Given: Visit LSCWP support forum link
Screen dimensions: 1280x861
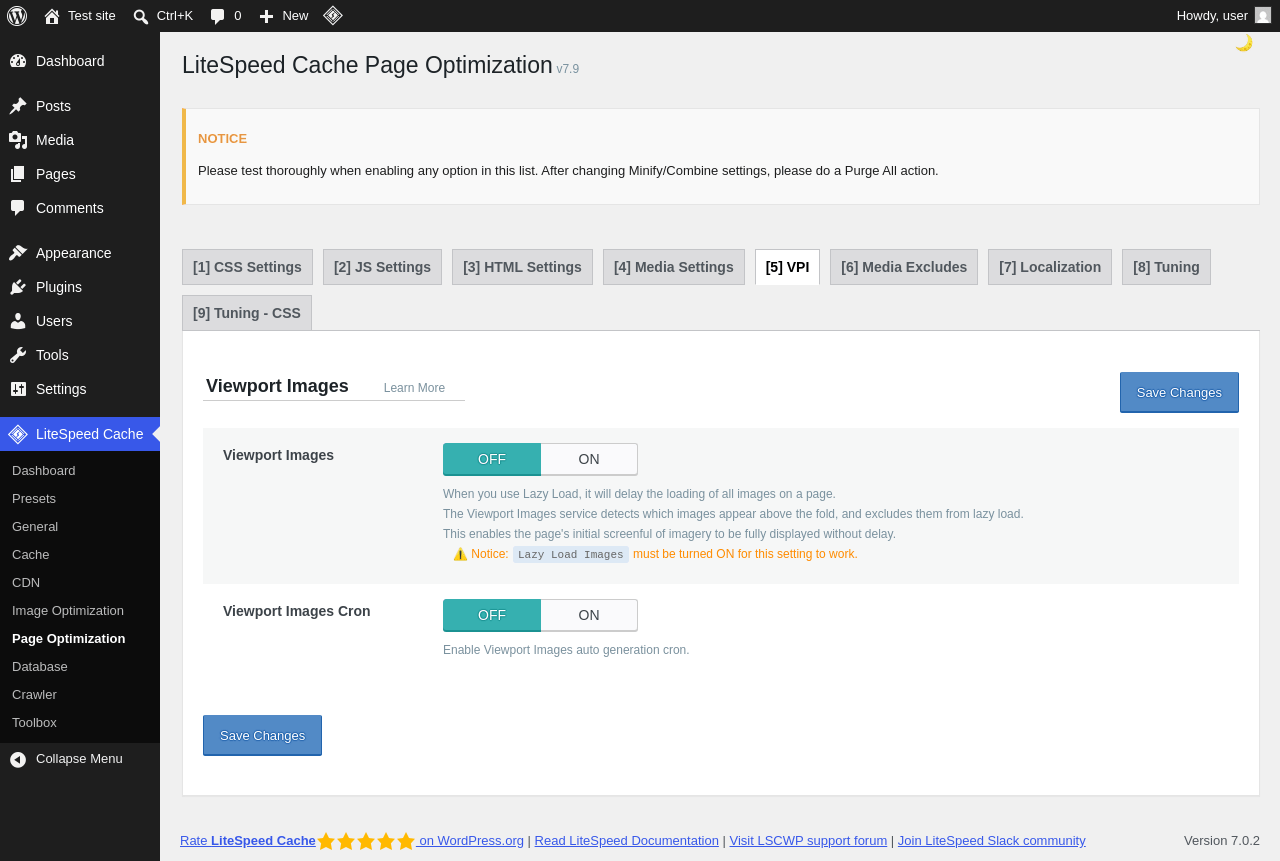Looking at the screenshot, I should (x=808, y=841).
